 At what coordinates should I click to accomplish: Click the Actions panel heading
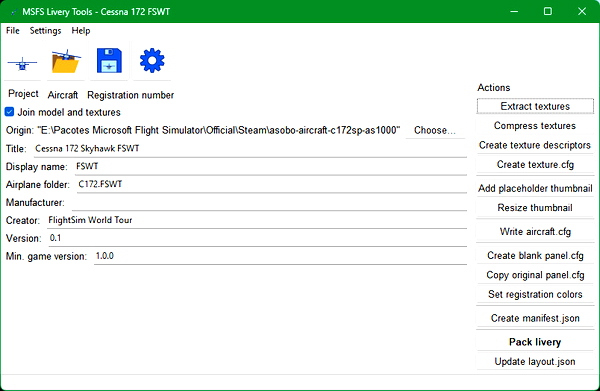click(494, 88)
